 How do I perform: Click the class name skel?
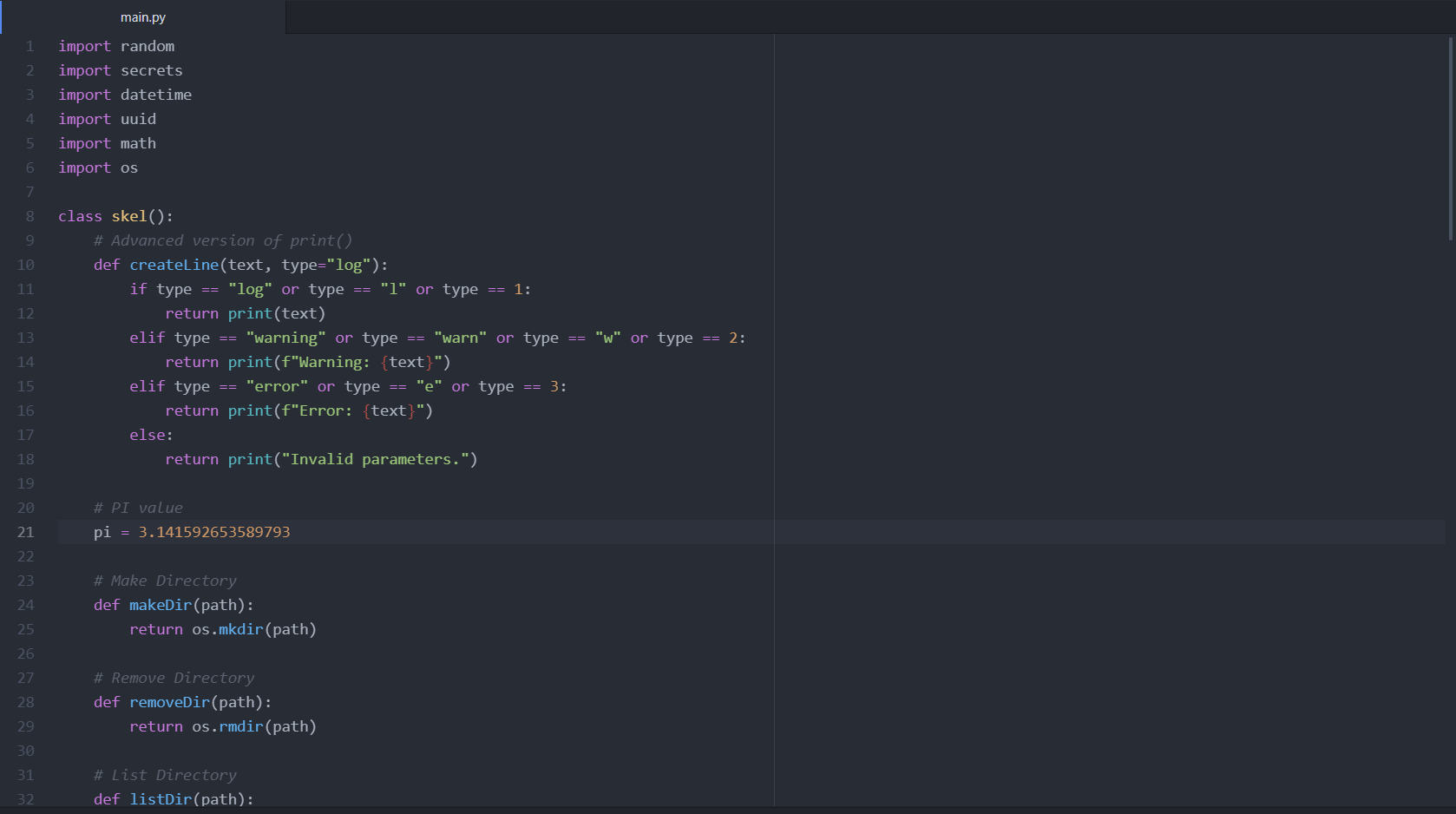(x=129, y=215)
